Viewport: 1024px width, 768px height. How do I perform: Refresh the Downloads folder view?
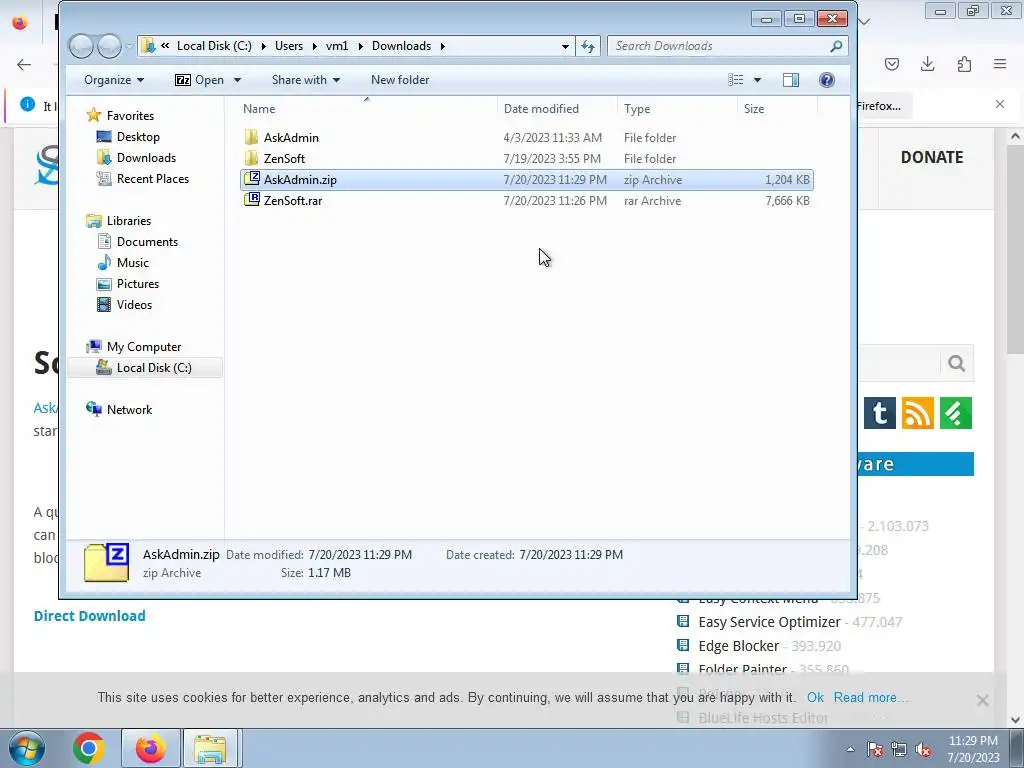click(x=588, y=46)
